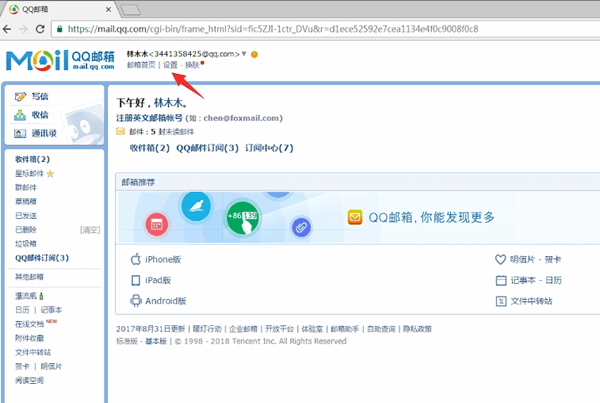600x403 pixels.
Task: Click 隐私政策 footer link
Action: (x=417, y=329)
